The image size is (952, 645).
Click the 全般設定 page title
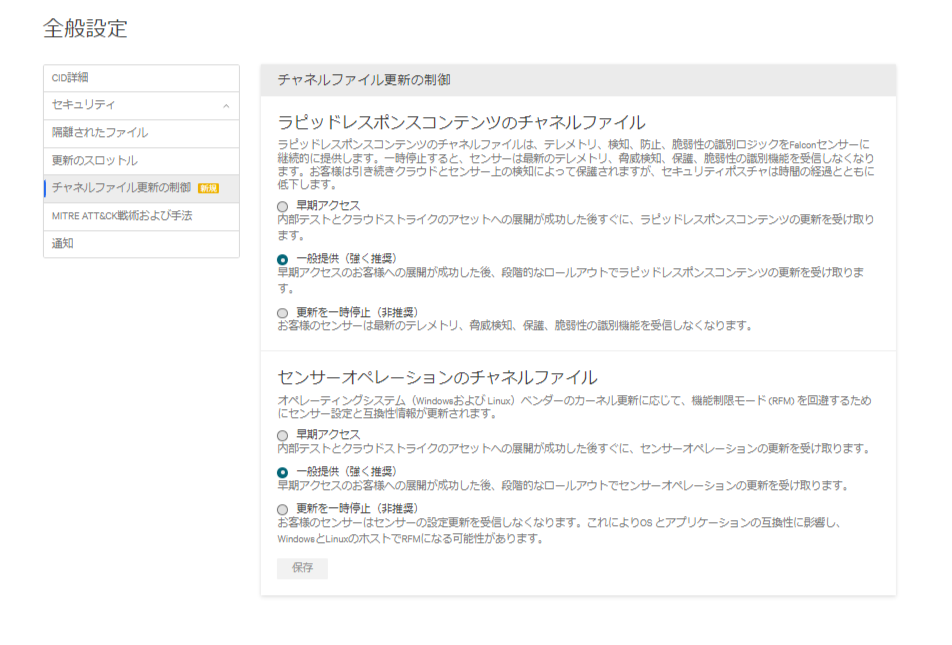(x=85, y=28)
